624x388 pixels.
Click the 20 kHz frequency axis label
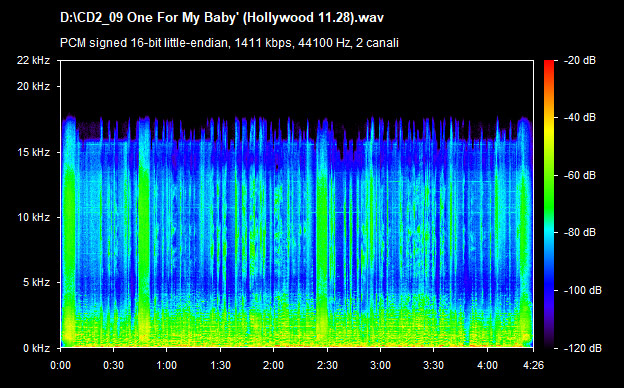(x=33, y=86)
